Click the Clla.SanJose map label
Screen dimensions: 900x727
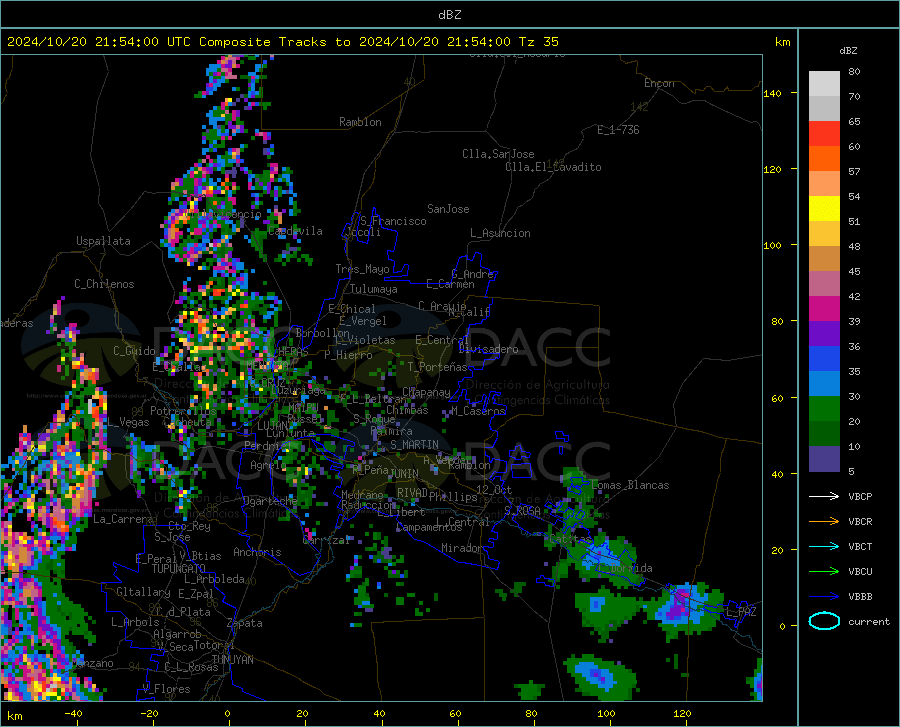tap(498, 154)
